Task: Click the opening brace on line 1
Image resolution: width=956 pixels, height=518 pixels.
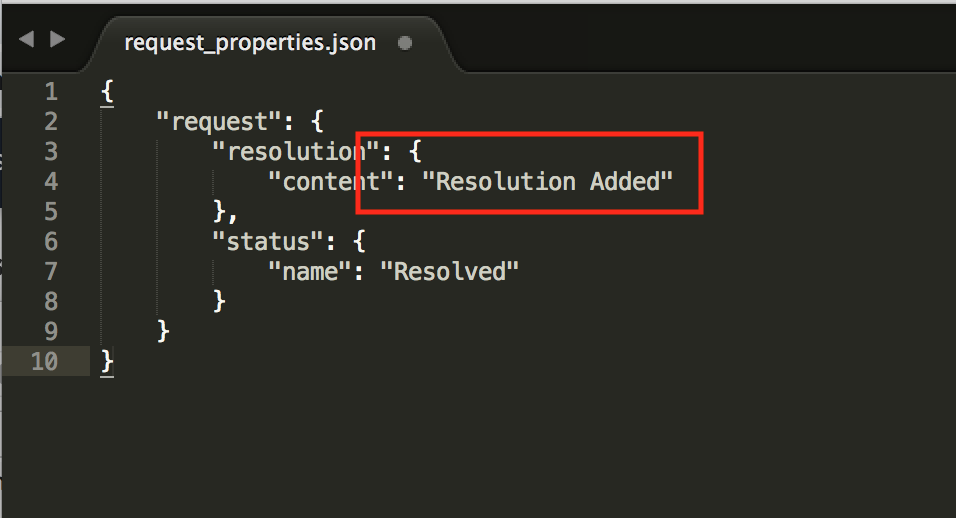Action: pyautogui.click(x=107, y=92)
